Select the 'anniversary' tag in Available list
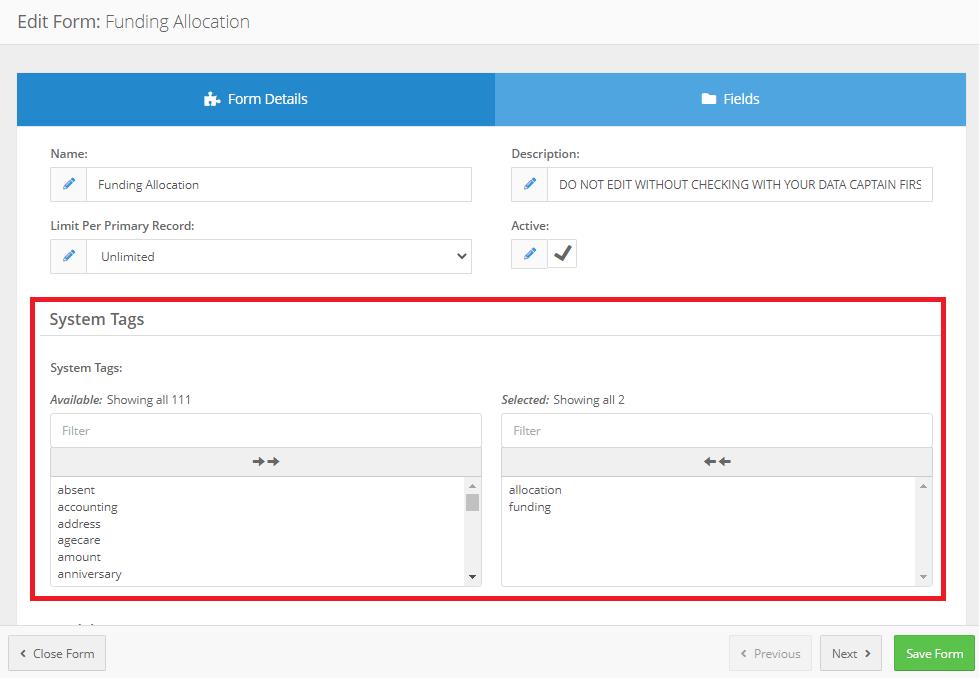Image resolution: width=980 pixels, height=678 pixels. pyautogui.click(x=89, y=574)
